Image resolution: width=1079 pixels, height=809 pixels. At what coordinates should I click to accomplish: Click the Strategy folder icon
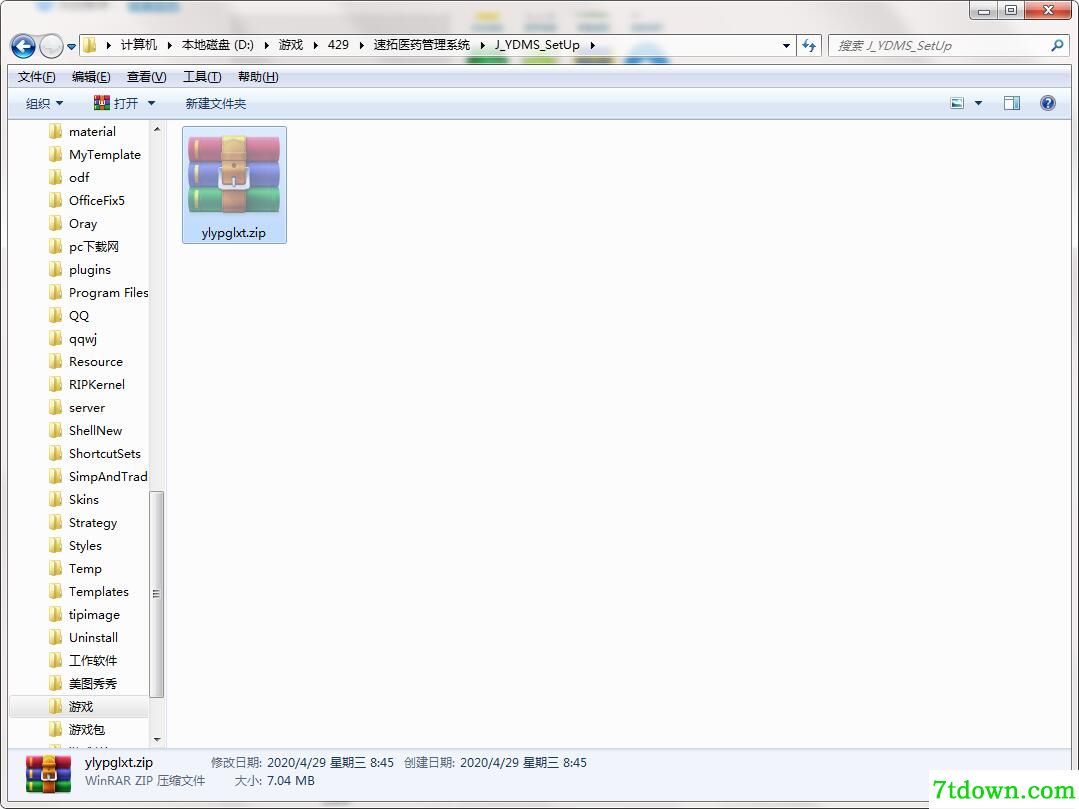[x=56, y=522]
